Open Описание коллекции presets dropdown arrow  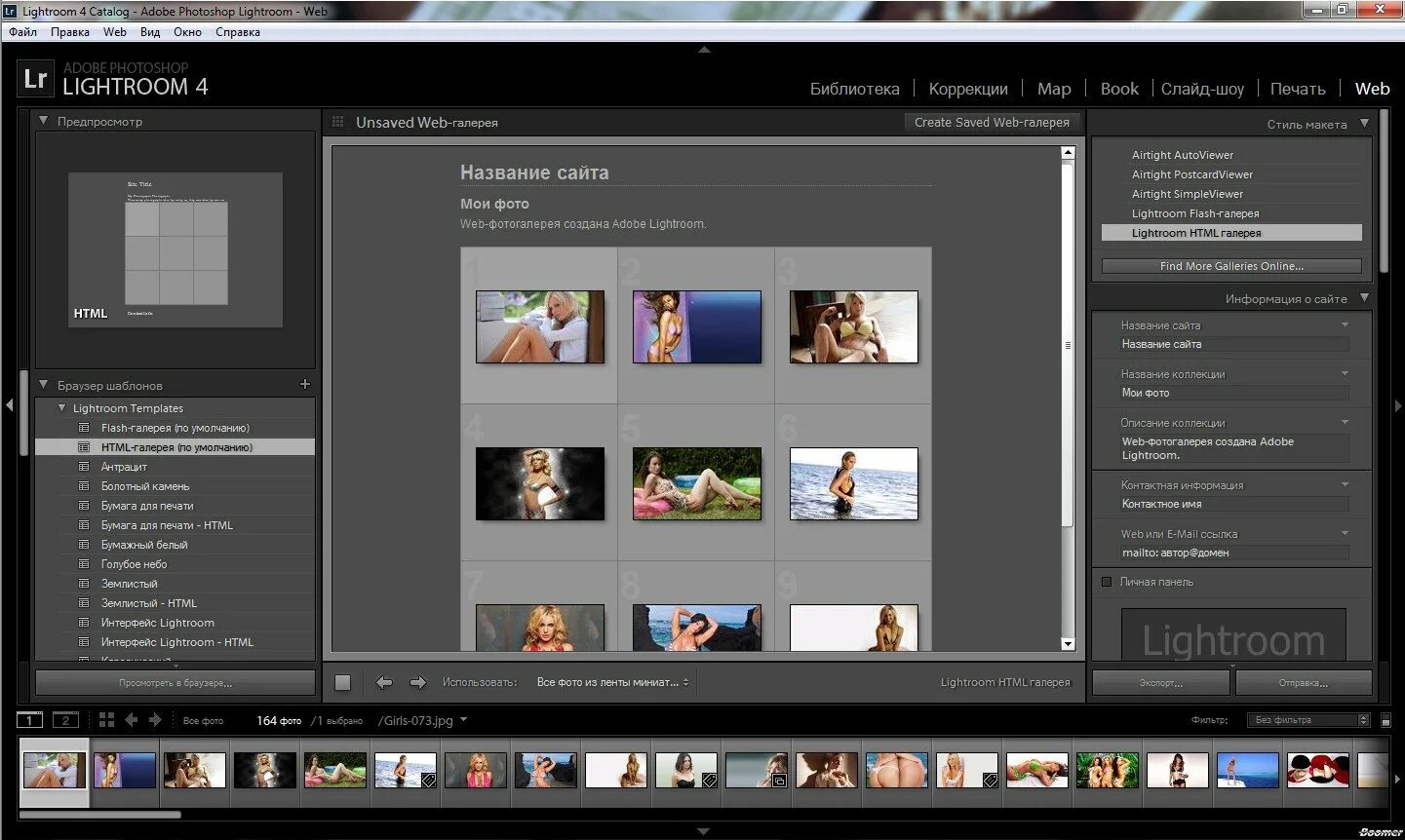tap(1345, 422)
